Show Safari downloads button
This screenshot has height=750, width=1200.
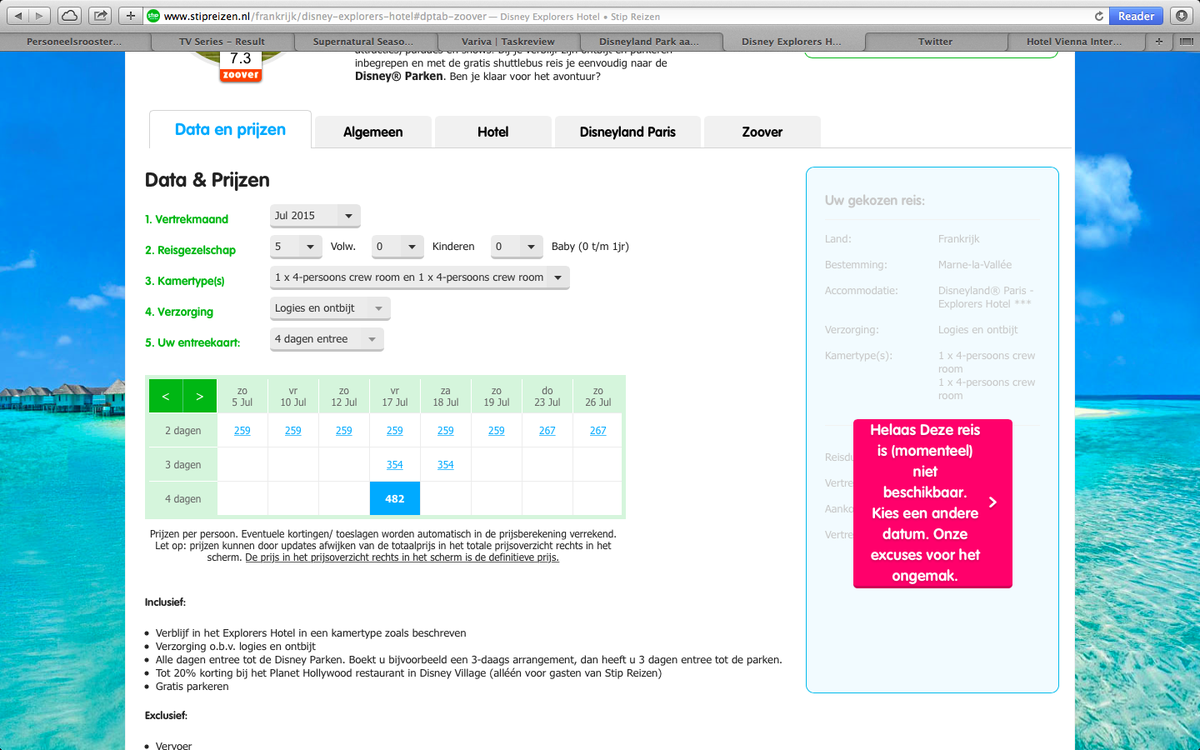click(1180, 16)
